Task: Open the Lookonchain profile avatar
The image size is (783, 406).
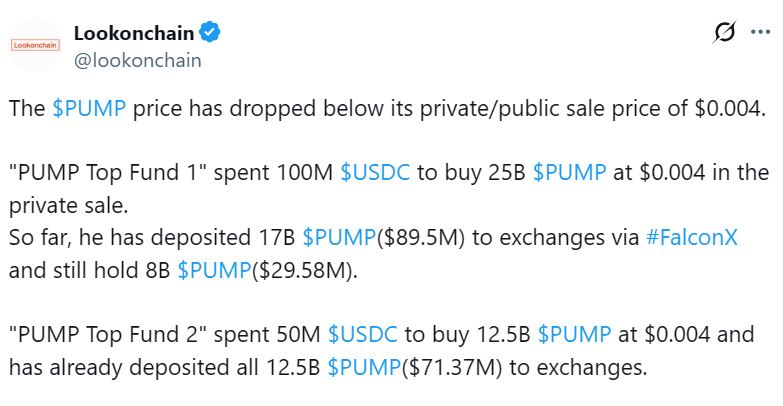Action: (35, 45)
